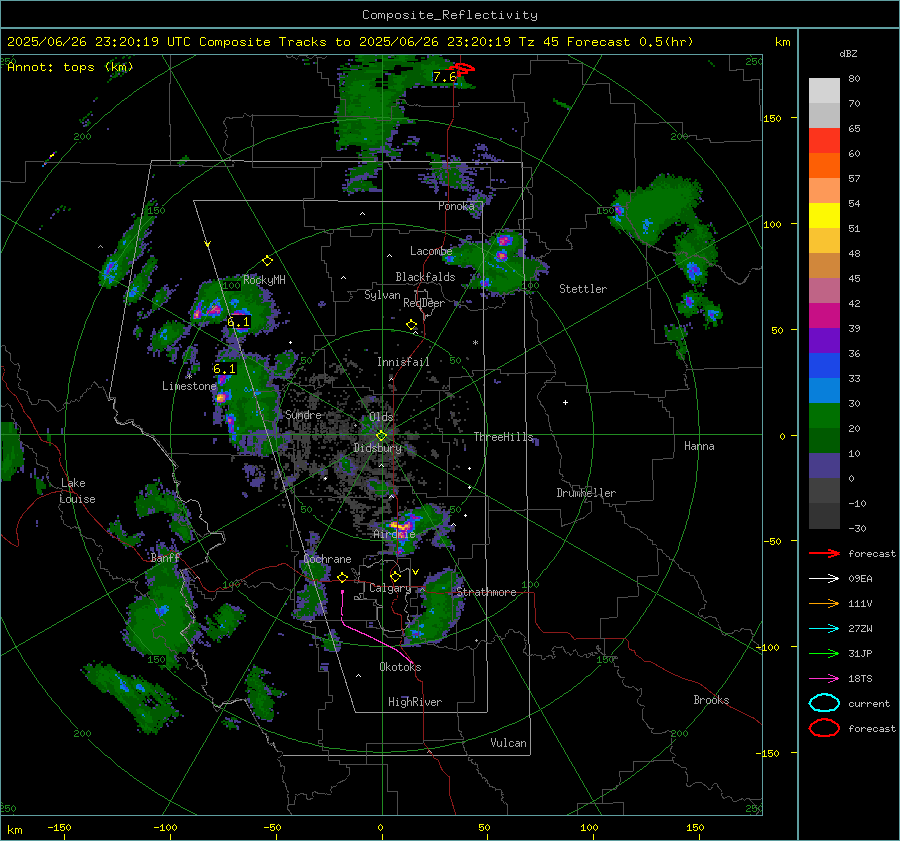
Task: Click the red forecast ellipse beside 7.6 label
Action: 463,69
